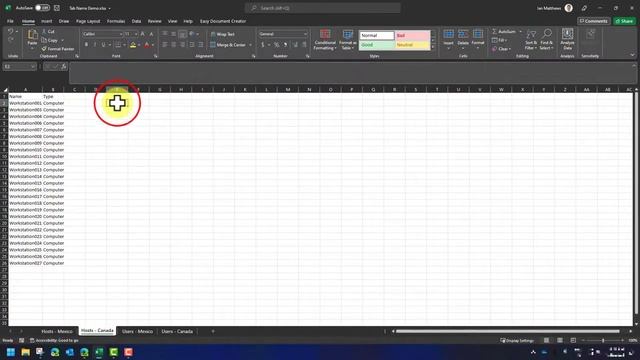Open the Users - Mexico sheet tab
Viewport: 640px width, 360px height.
(137, 331)
